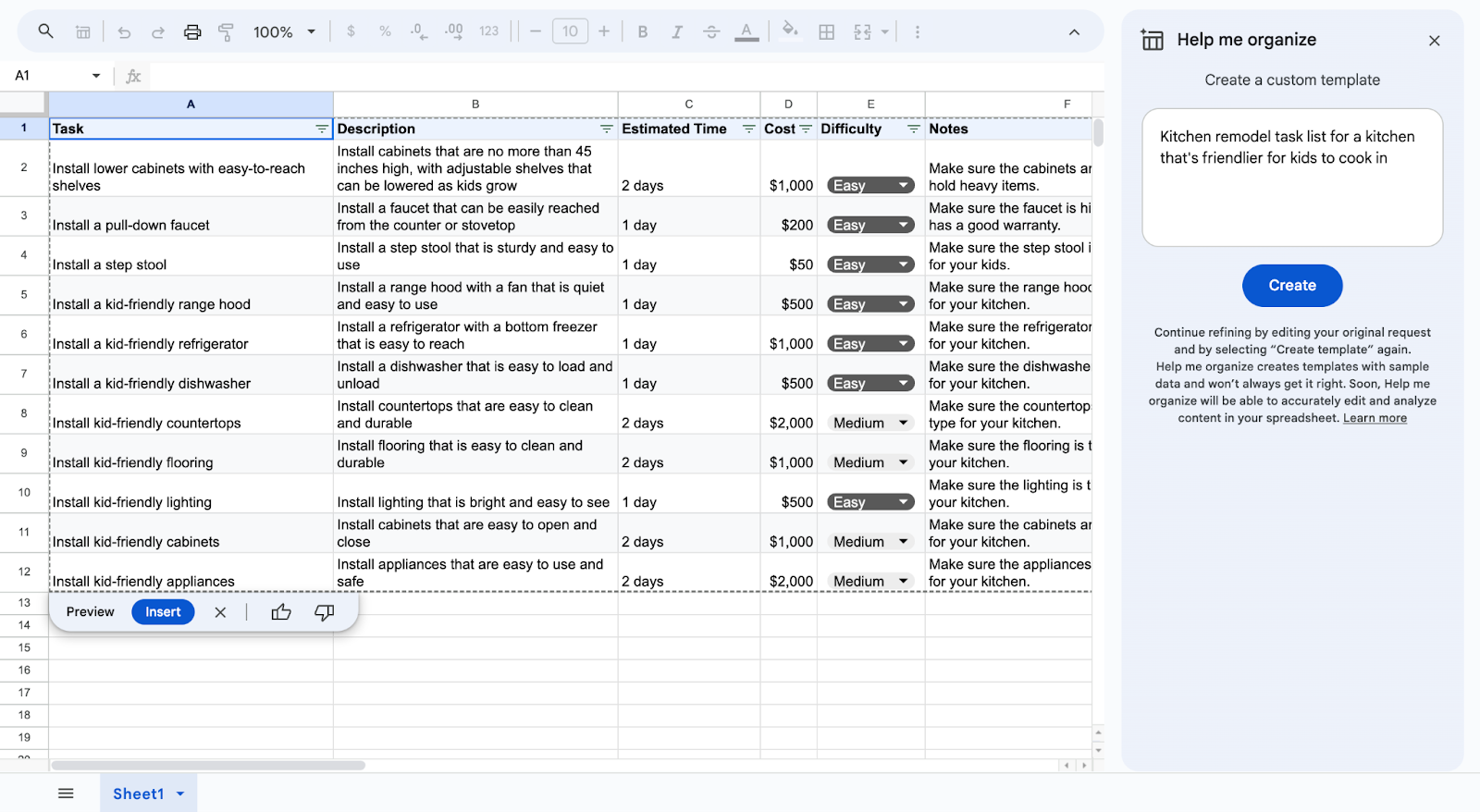Open Difficulty dropdown for pull-down faucet row

click(870, 225)
